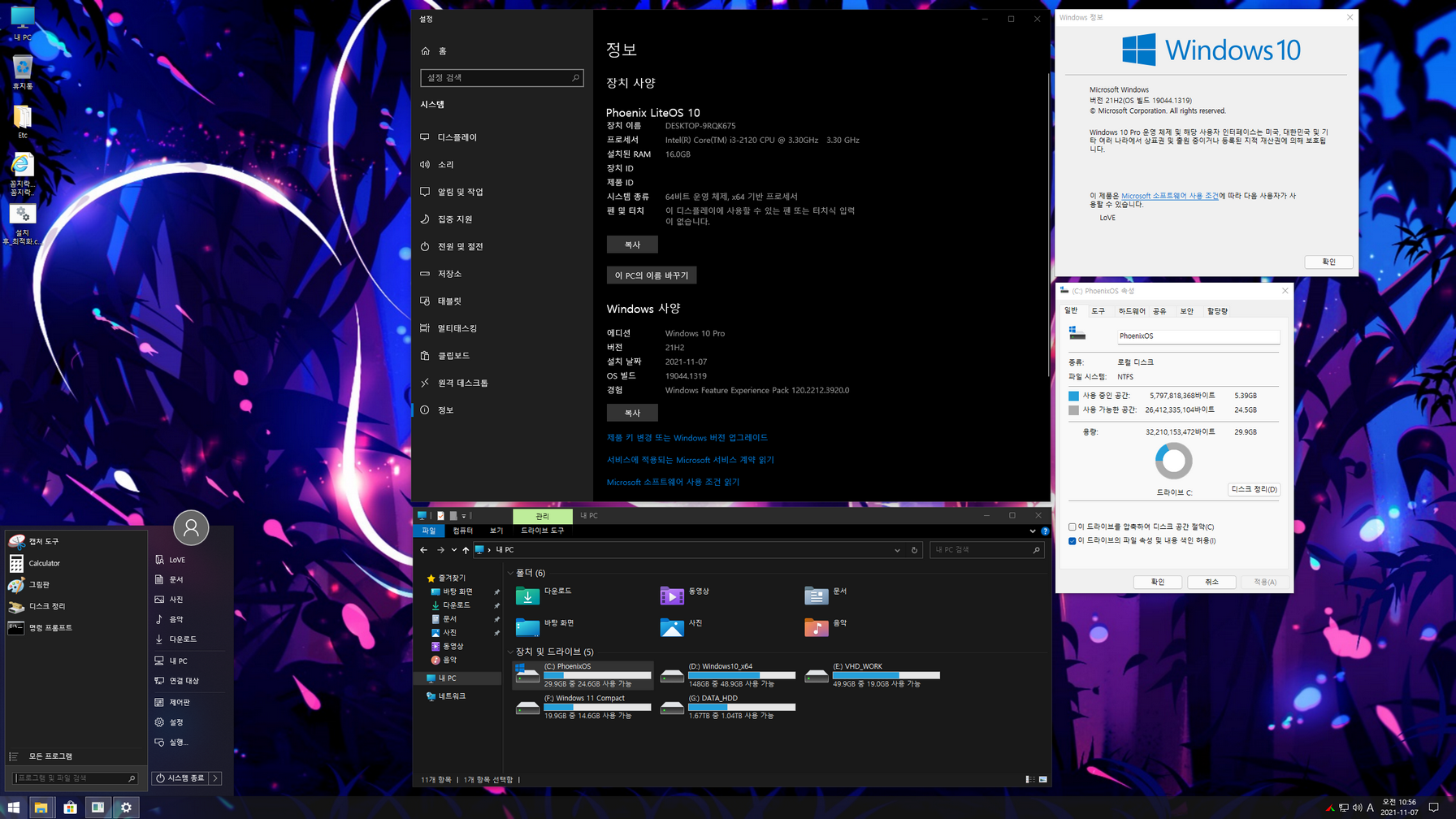Enable the compress this drive checkbox
The width and height of the screenshot is (1456, 819).
[1072, 527]
